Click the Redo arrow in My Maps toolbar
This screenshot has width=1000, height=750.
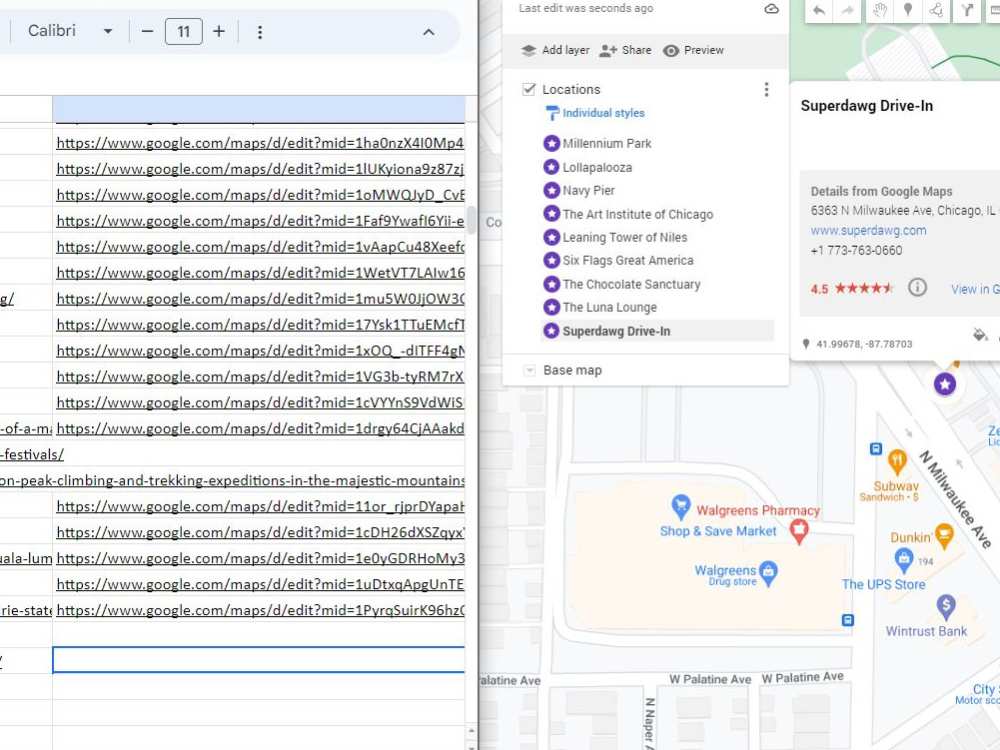[848, 10]
